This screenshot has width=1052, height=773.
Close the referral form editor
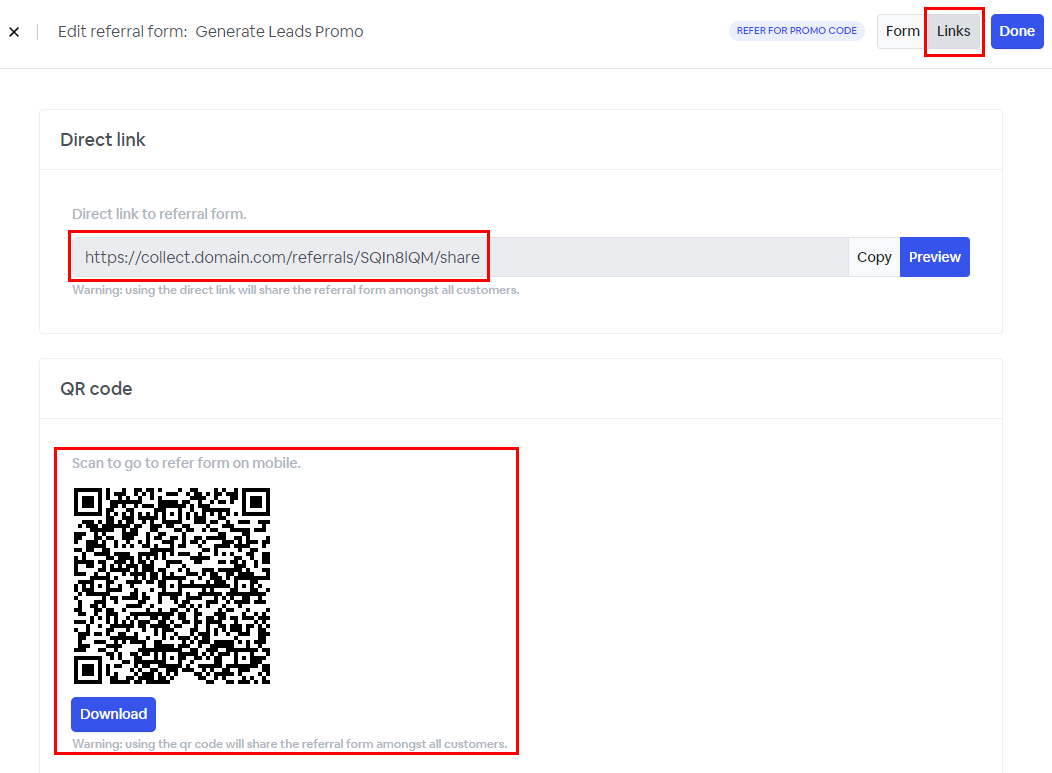[x=14, y=32]
